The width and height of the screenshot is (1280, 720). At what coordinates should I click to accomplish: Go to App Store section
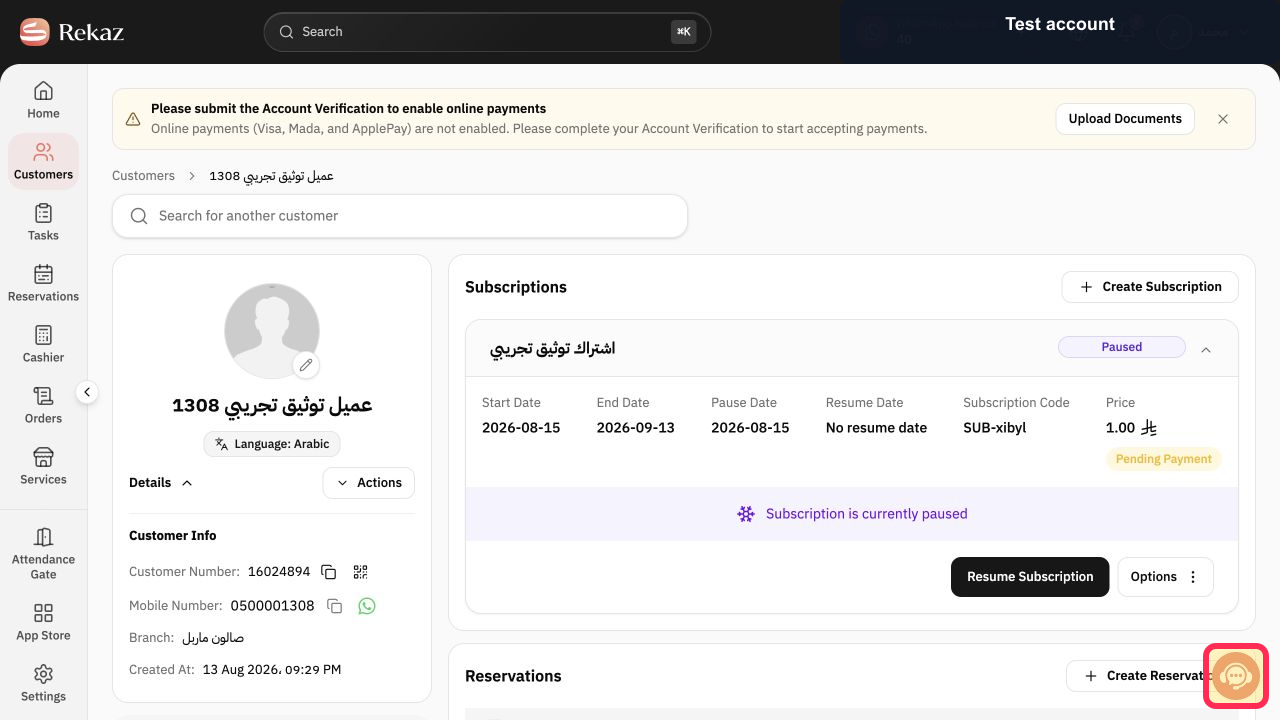click(43, 622)
